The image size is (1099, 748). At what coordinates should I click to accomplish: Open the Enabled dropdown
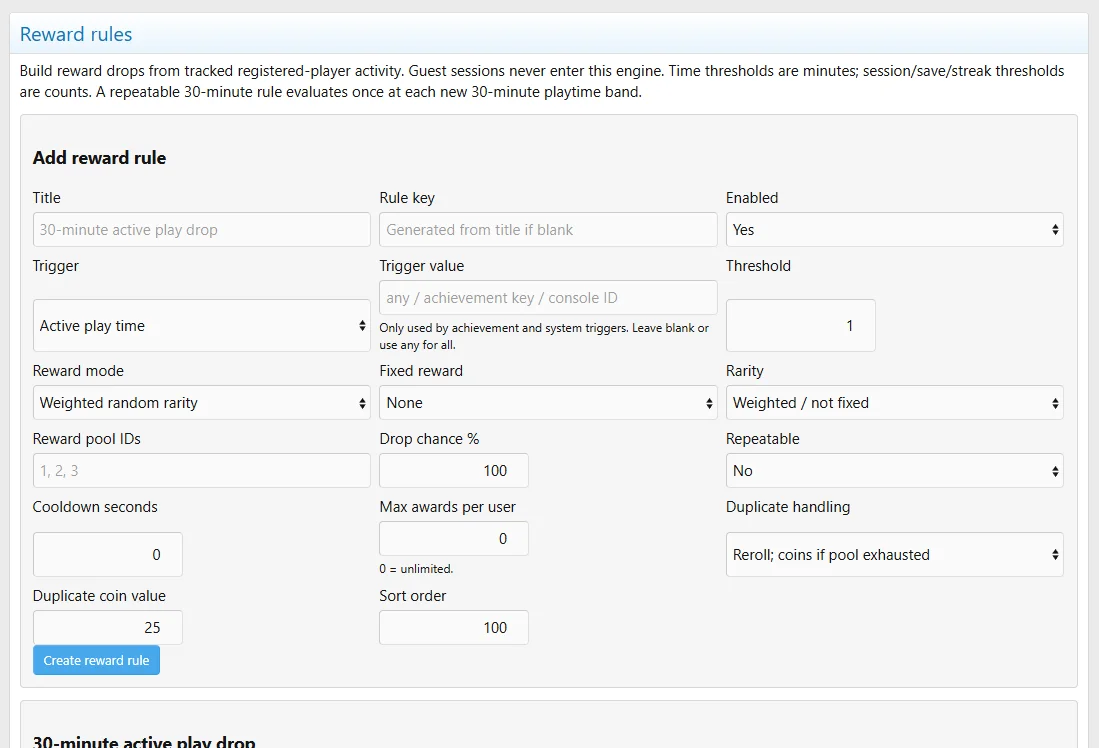pos(894,229)
